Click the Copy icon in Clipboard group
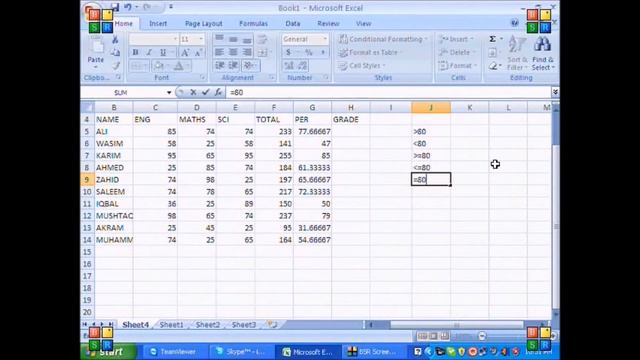The height and width of the screenshot is (360, 640). (x=116, y=52)
